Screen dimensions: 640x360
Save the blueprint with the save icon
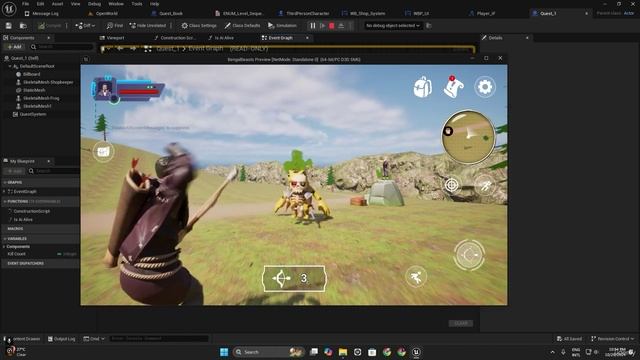[9, 26]
